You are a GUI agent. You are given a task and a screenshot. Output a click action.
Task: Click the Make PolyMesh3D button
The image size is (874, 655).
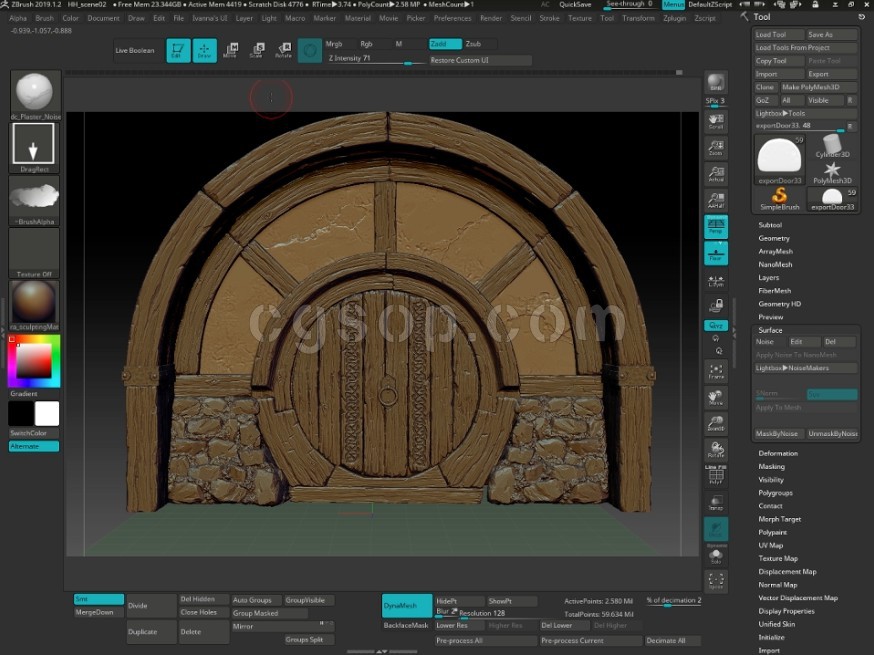(818, 87)
